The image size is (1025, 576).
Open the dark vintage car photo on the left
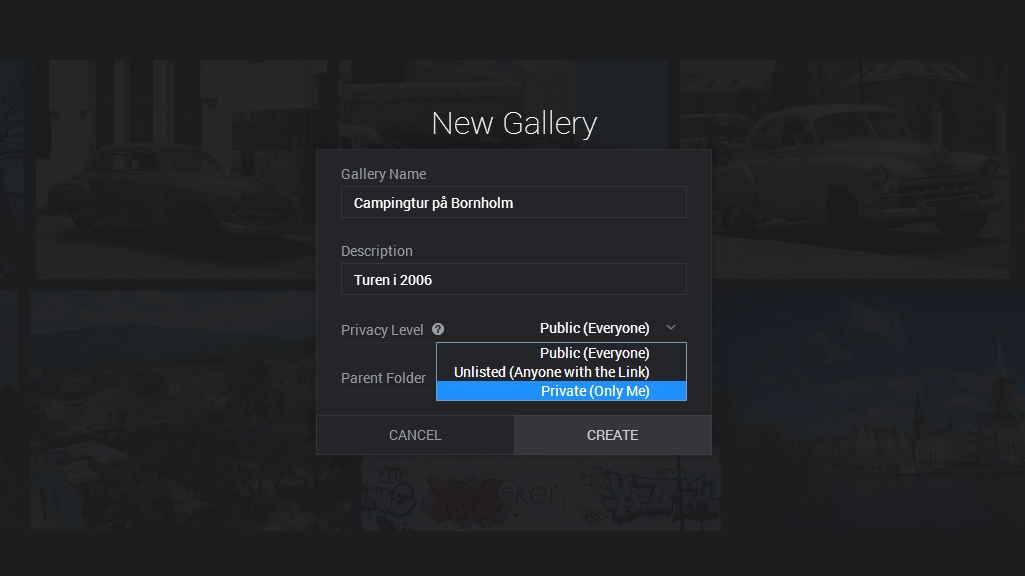pos(175,170)
